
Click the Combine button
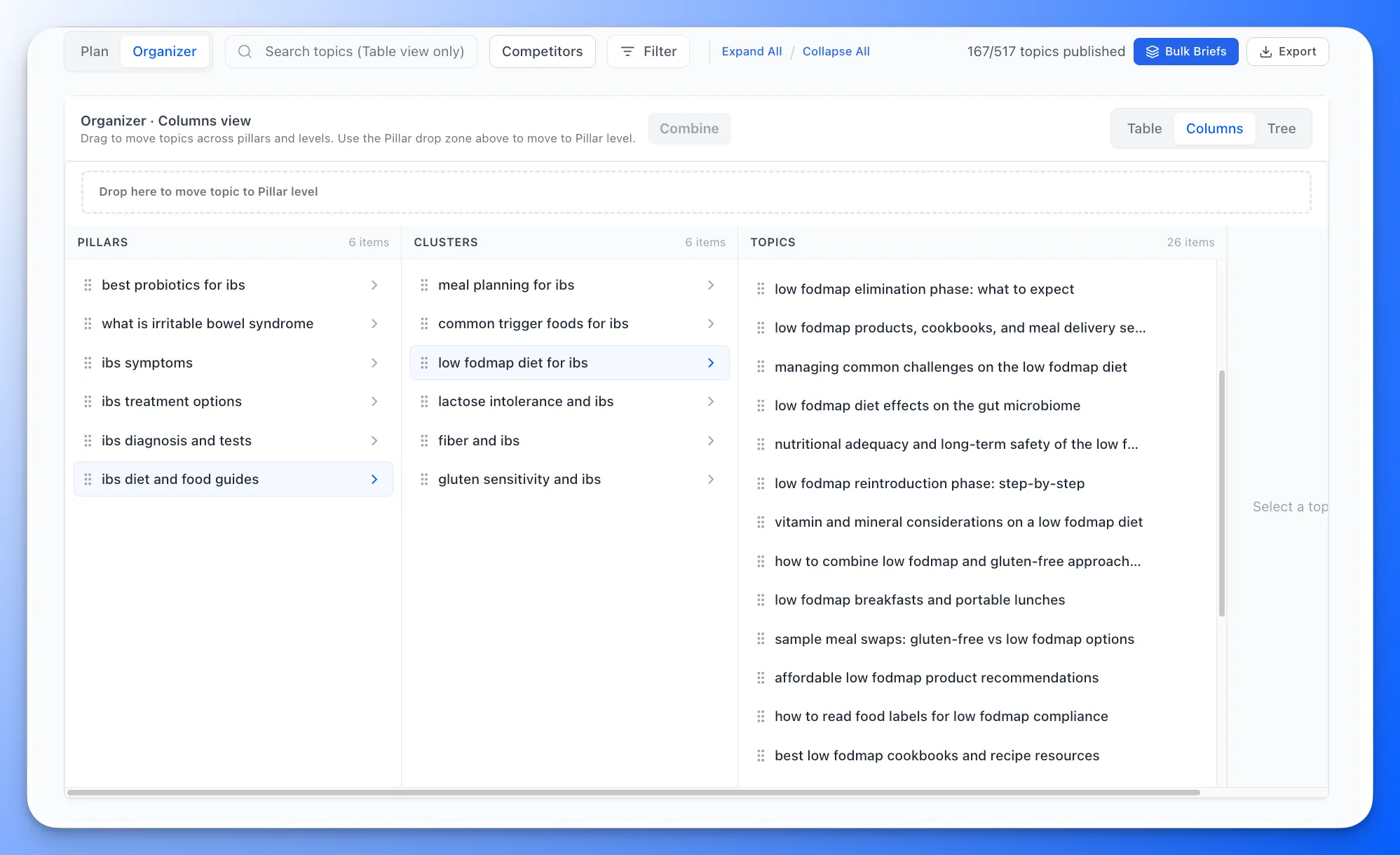(688, 128)
